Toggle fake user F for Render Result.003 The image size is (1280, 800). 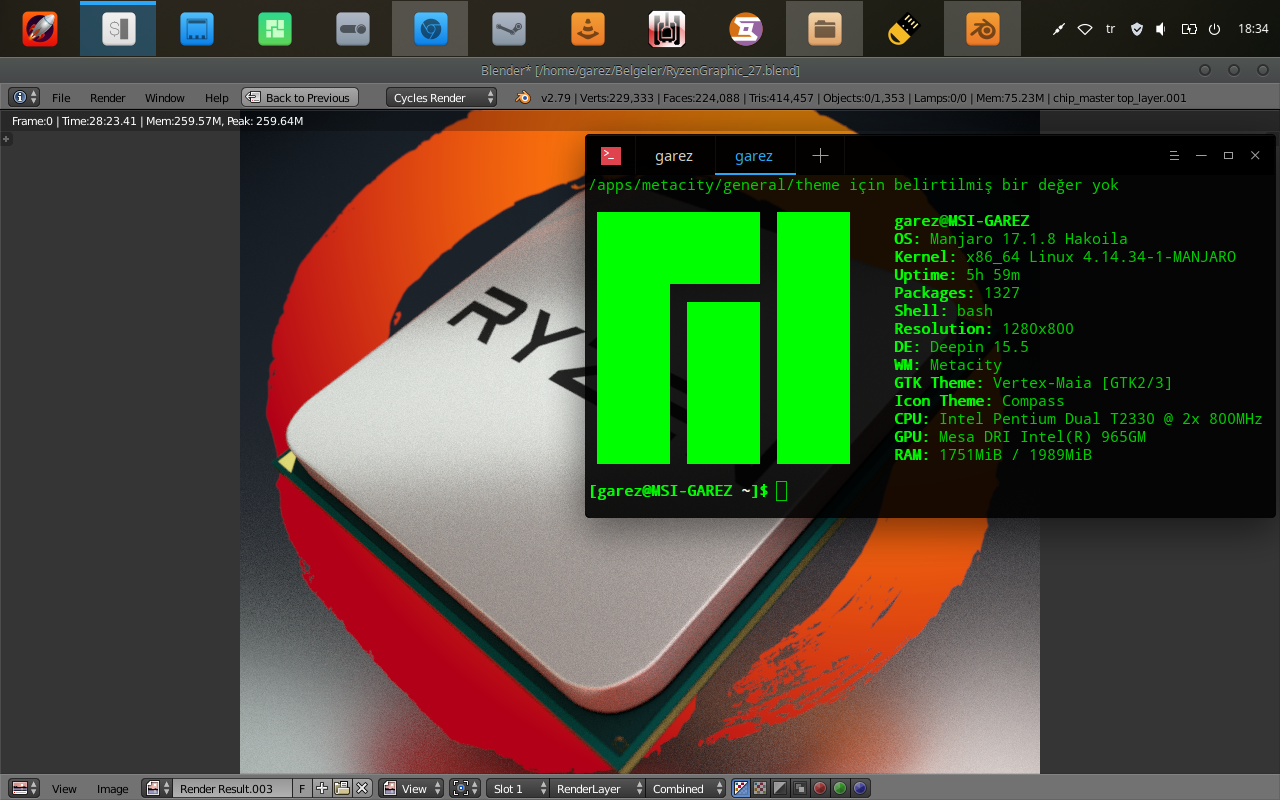click(x=302, y=788)
